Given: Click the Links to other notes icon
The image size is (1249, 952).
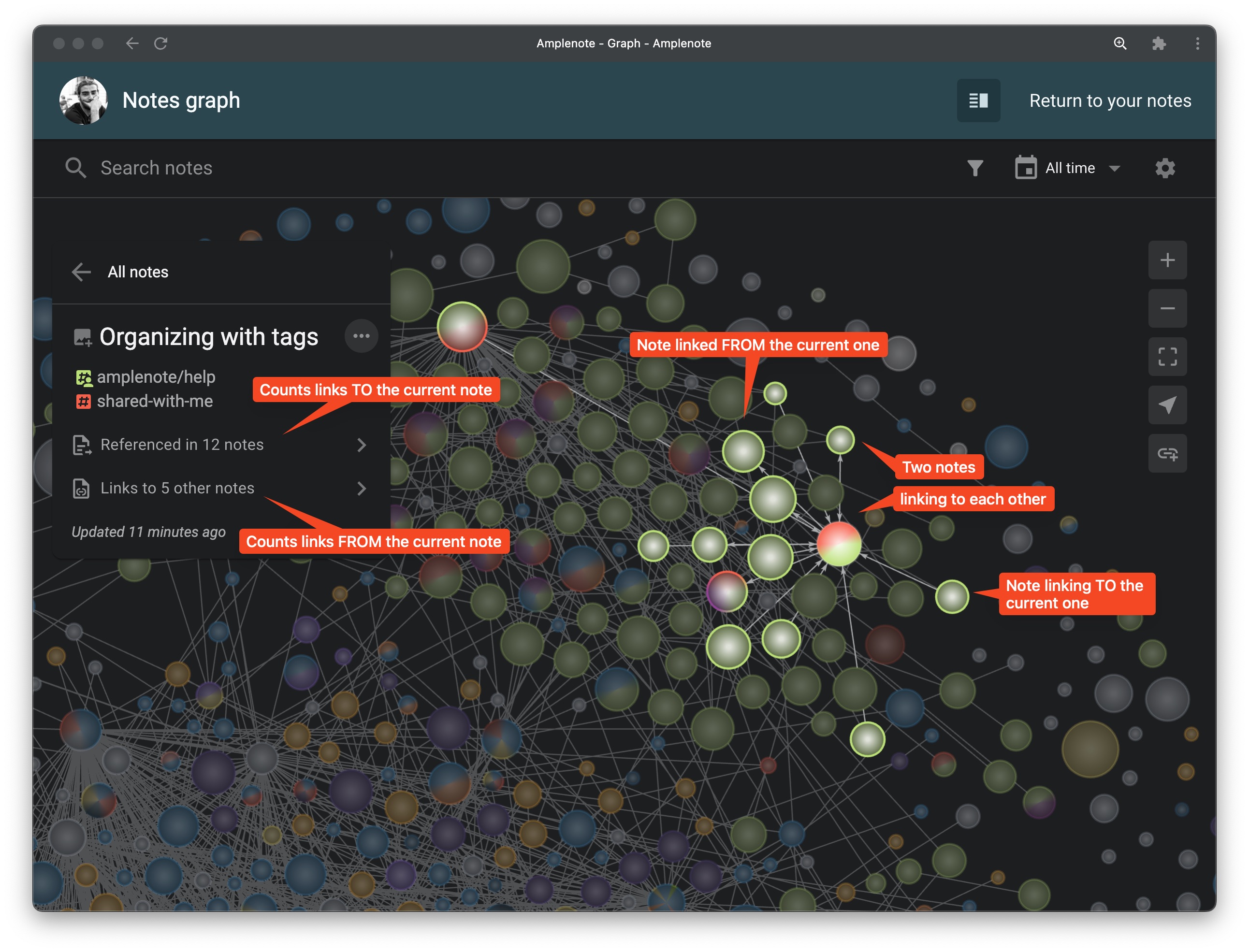Looking at the screenshot, I should coord(81,489).
